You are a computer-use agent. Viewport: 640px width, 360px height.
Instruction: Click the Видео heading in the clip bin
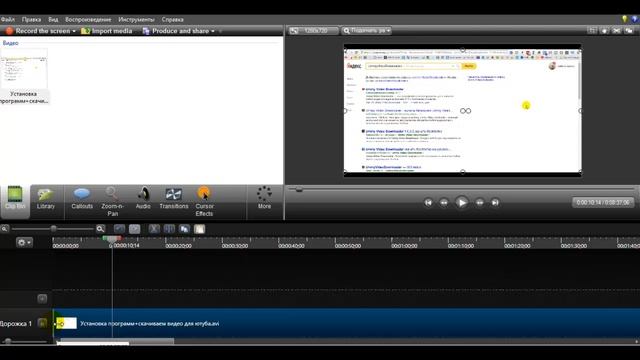coord(11,43)
